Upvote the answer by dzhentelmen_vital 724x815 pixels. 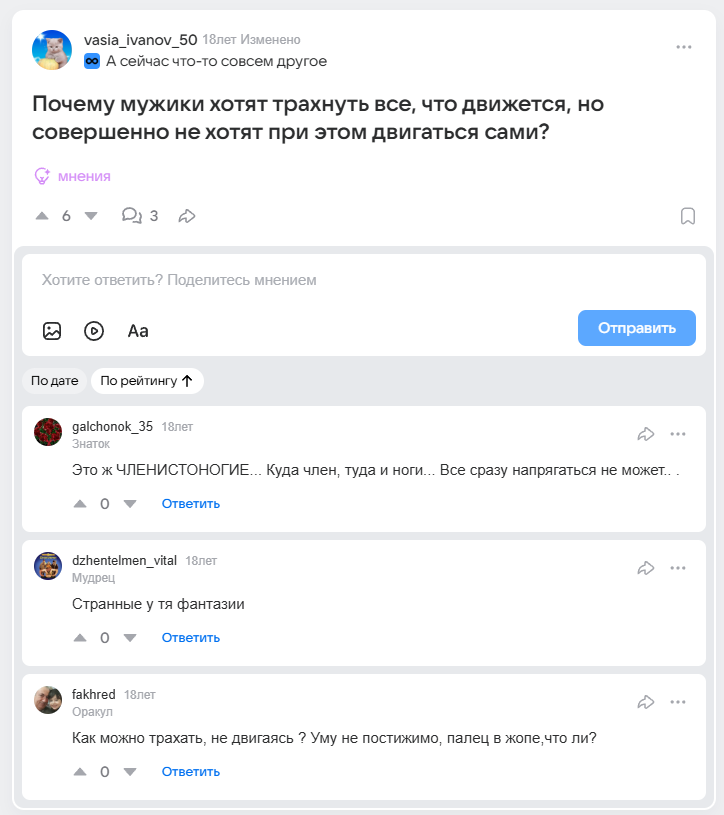tap(81, 638)
